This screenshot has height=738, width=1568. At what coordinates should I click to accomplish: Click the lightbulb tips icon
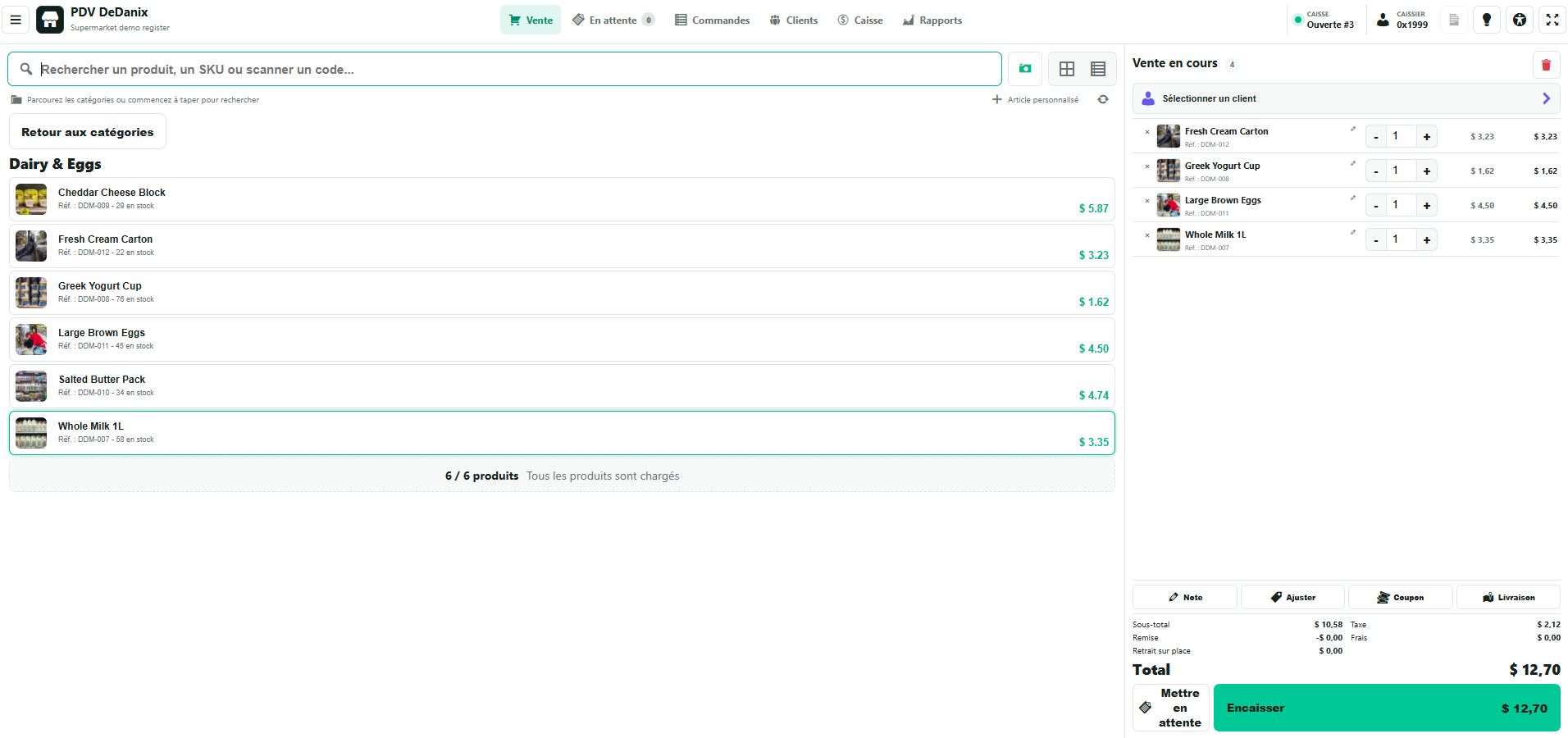[1487, 20]
